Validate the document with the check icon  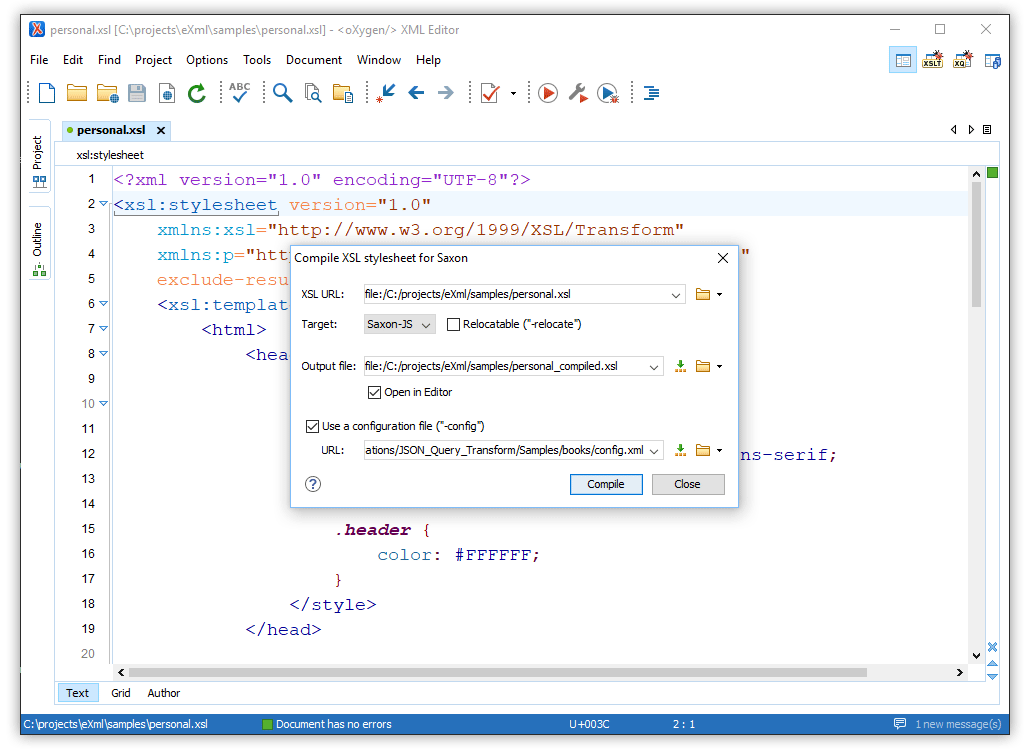coord(490,93)
